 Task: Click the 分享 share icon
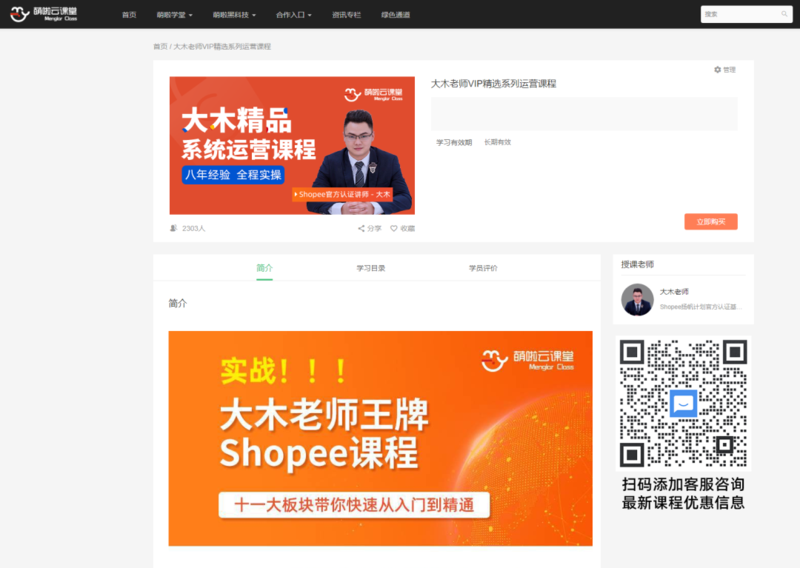coord(361,228)
